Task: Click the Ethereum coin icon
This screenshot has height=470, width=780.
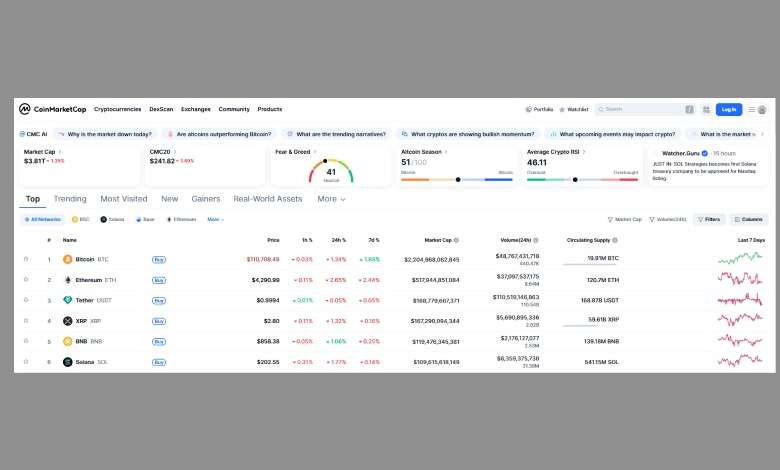Action: 68,280
